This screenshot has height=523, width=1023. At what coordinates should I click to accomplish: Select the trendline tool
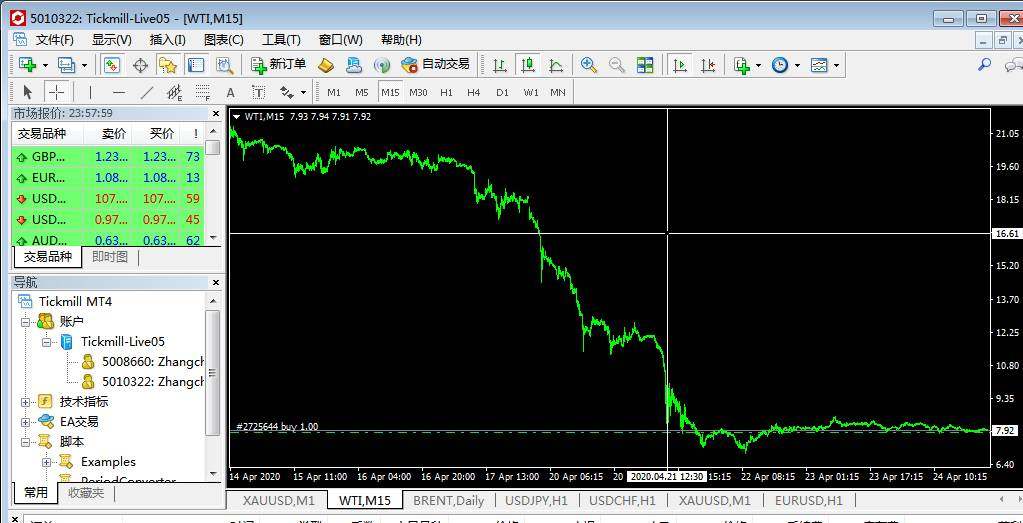(146, 92)
